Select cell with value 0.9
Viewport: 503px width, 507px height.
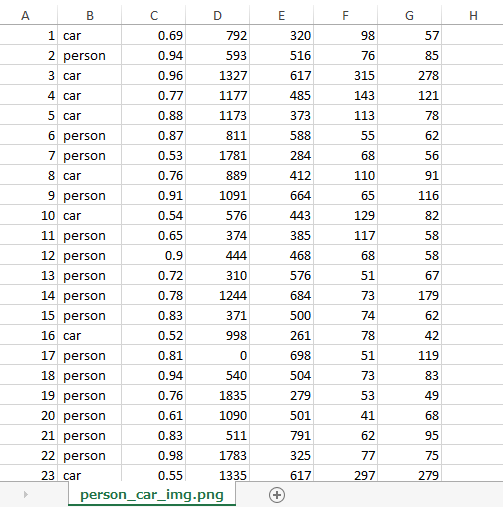coord(154,255)
